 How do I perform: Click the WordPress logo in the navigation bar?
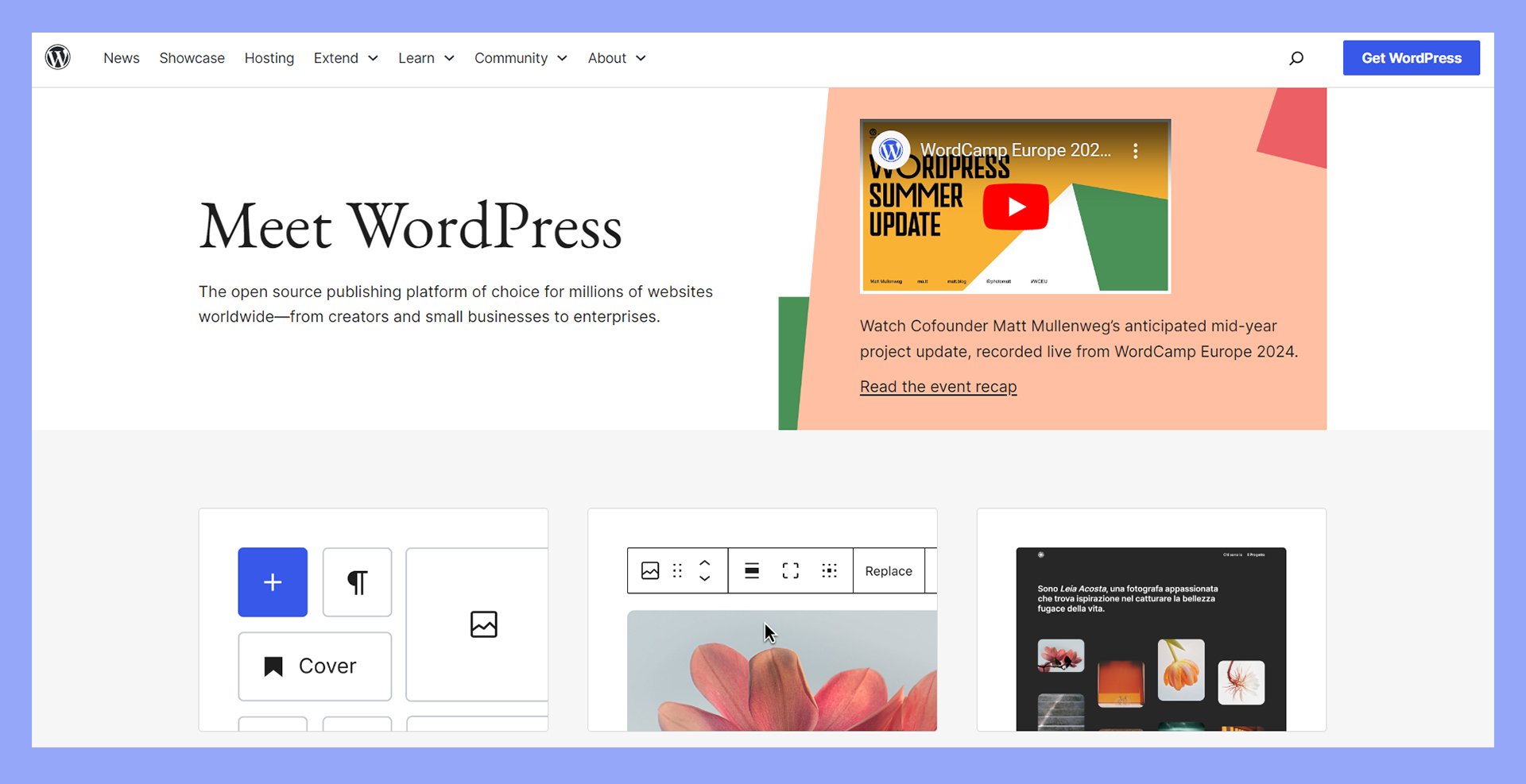(57, 57)
